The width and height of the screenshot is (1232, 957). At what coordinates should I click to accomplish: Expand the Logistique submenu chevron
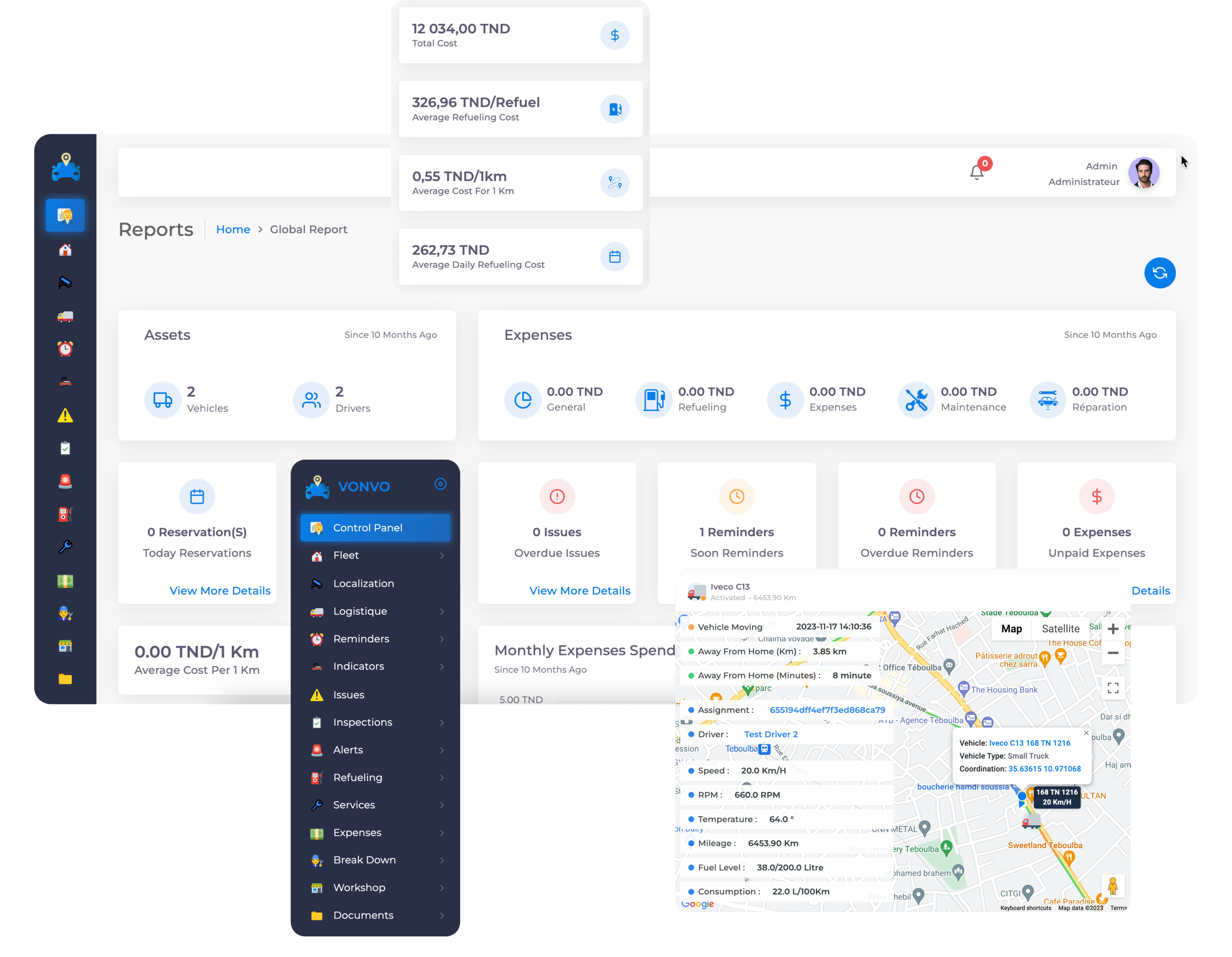(442, 611)
